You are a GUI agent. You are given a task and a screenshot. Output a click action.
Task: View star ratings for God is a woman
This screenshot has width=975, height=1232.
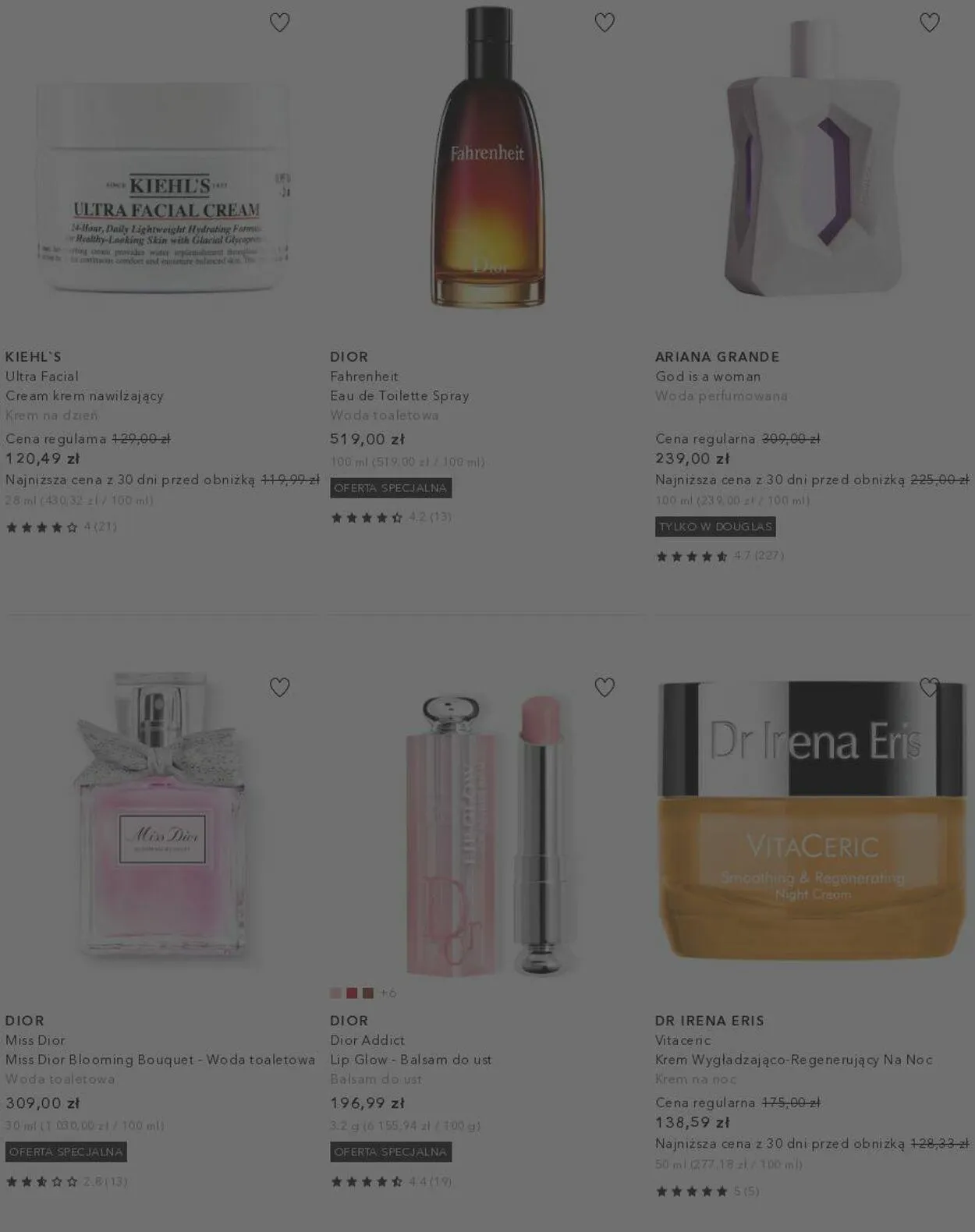click(x=719, y=556)
